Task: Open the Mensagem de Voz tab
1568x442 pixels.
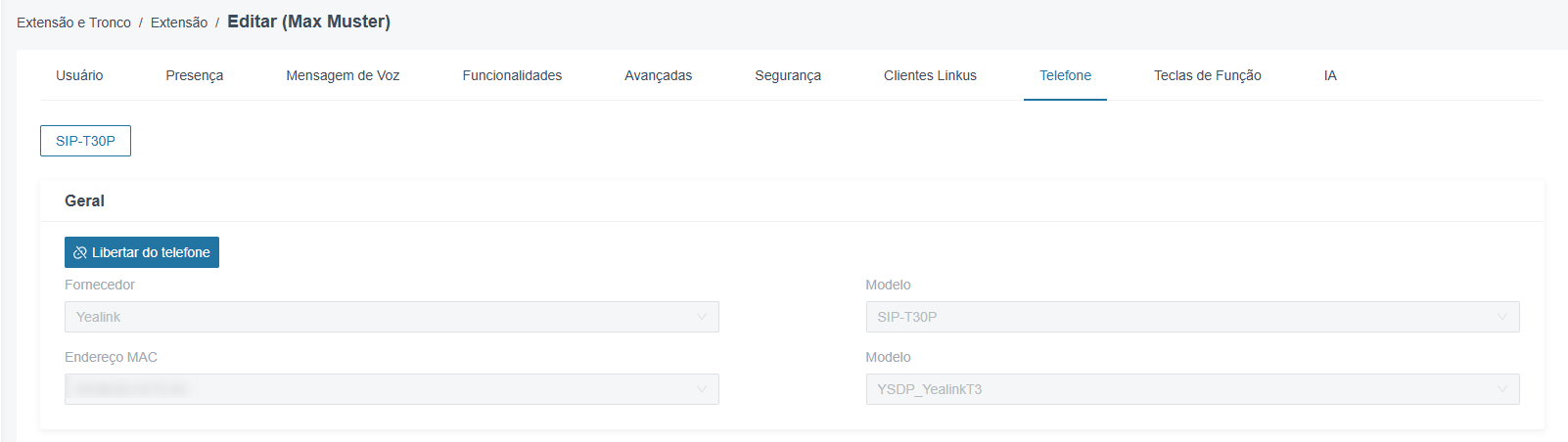Action: point(343,75)
